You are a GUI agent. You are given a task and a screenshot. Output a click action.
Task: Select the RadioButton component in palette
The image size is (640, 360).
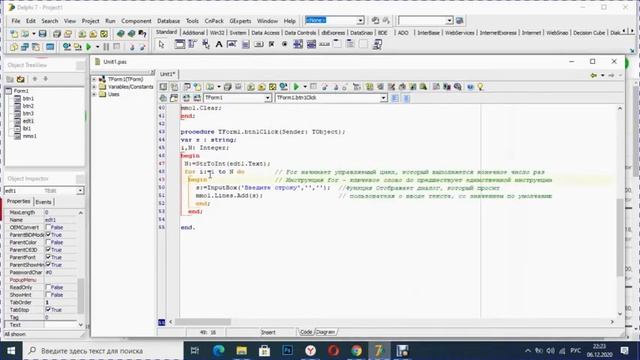point(284,44)
